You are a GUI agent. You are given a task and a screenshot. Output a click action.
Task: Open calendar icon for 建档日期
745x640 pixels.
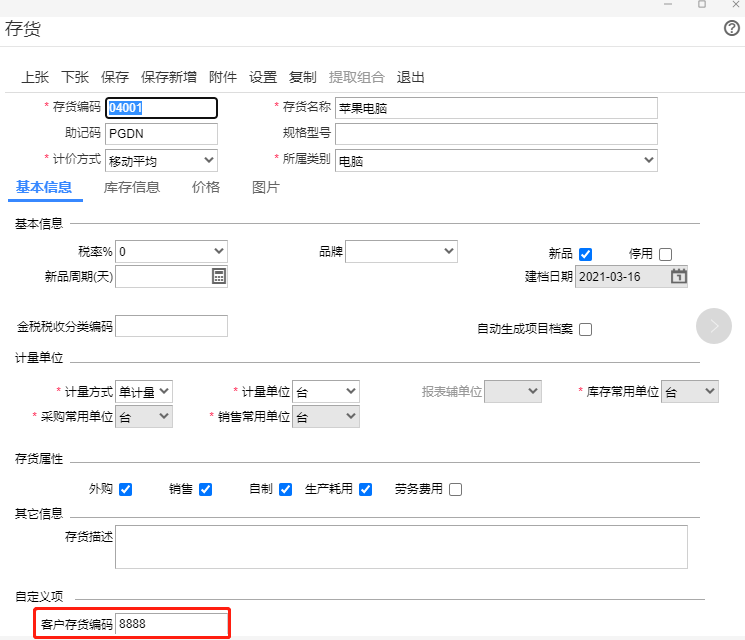(x=678, y=276)
